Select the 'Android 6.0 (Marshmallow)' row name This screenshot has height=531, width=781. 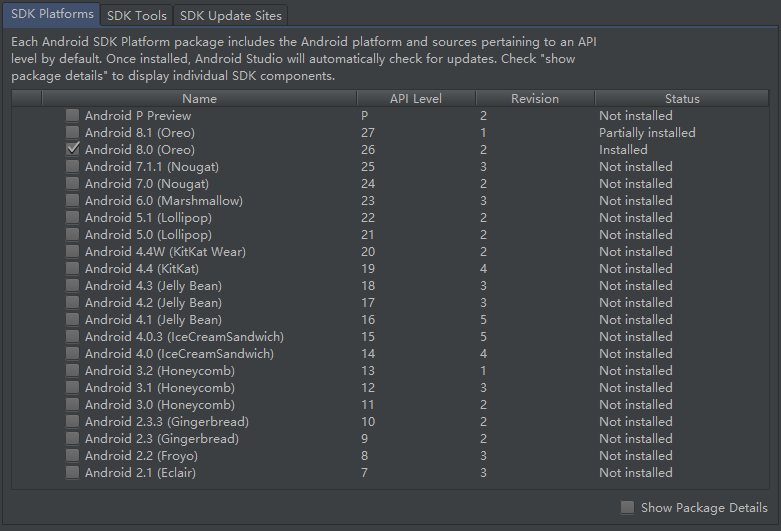tap(164, 200)
